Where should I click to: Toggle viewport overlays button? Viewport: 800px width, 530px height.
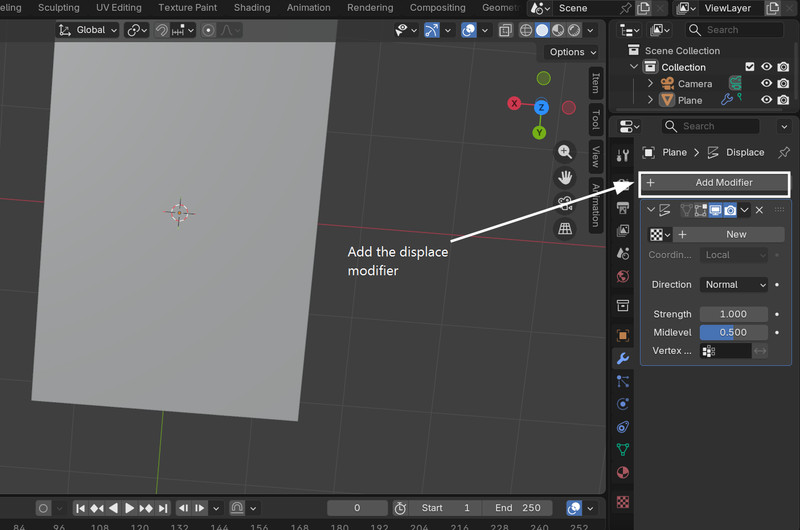[x=468, y=31]
